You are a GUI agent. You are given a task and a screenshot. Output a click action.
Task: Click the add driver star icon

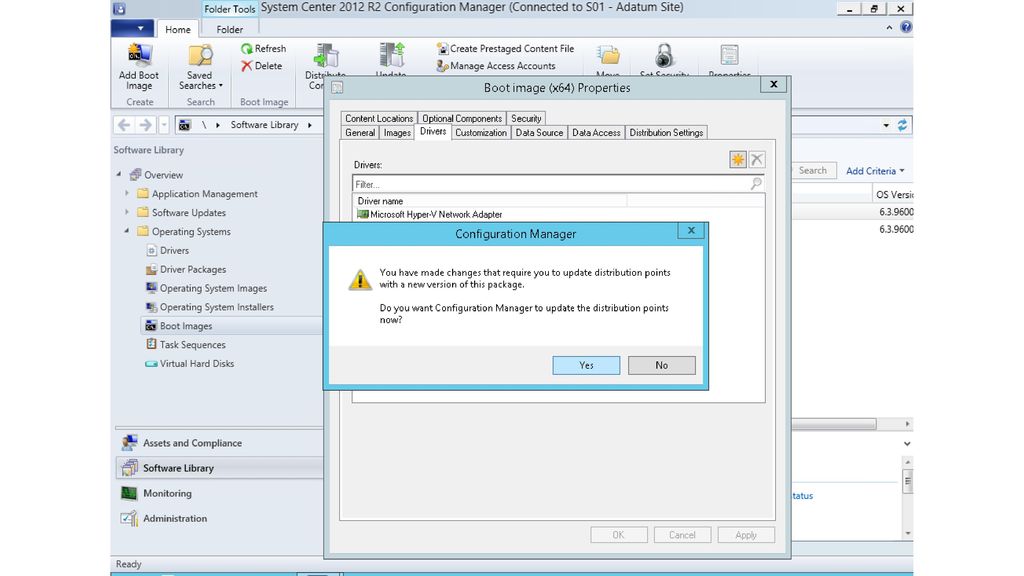pos(738,159)
